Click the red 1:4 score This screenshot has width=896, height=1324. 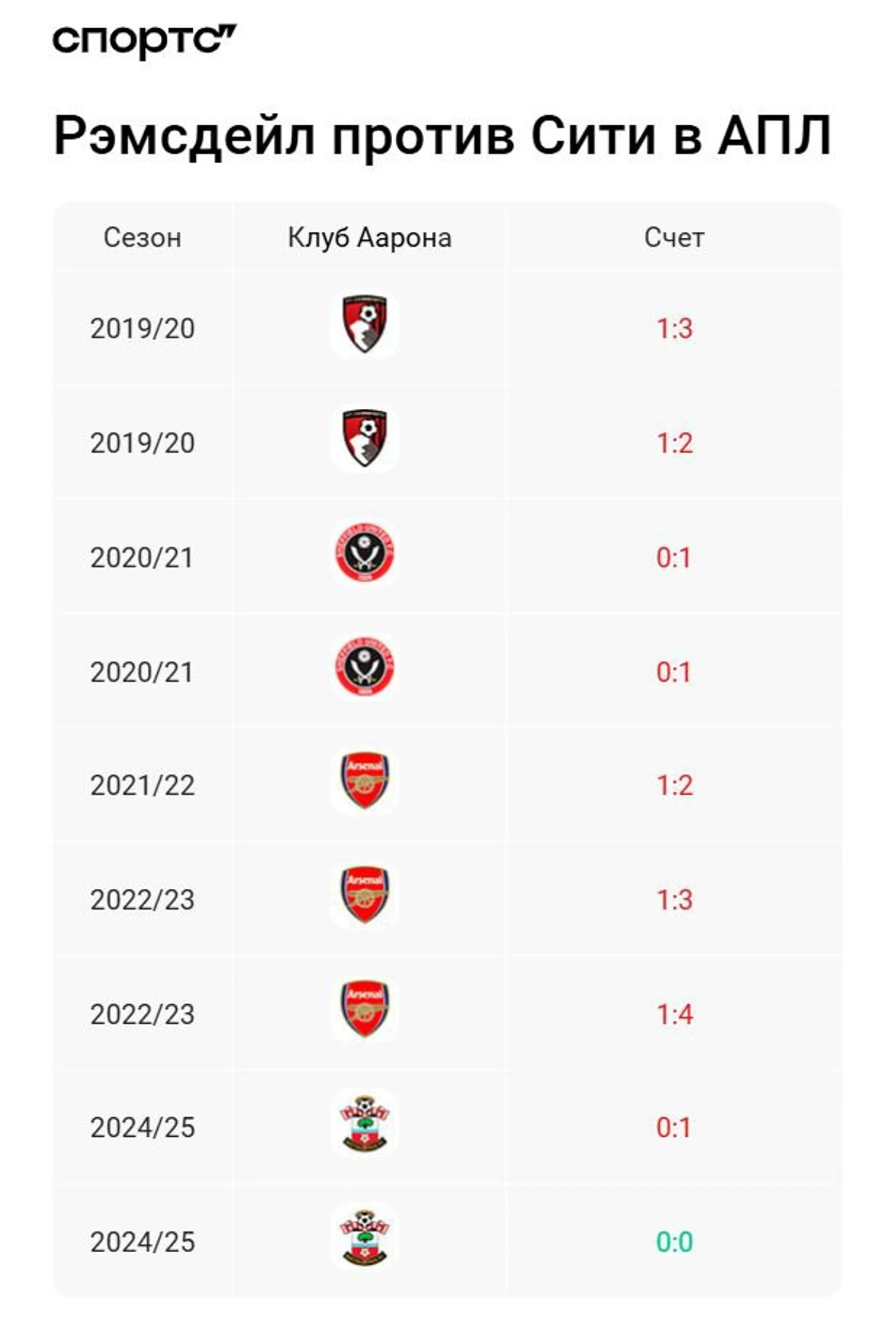pyautogui.click(x=674, y=1014)
